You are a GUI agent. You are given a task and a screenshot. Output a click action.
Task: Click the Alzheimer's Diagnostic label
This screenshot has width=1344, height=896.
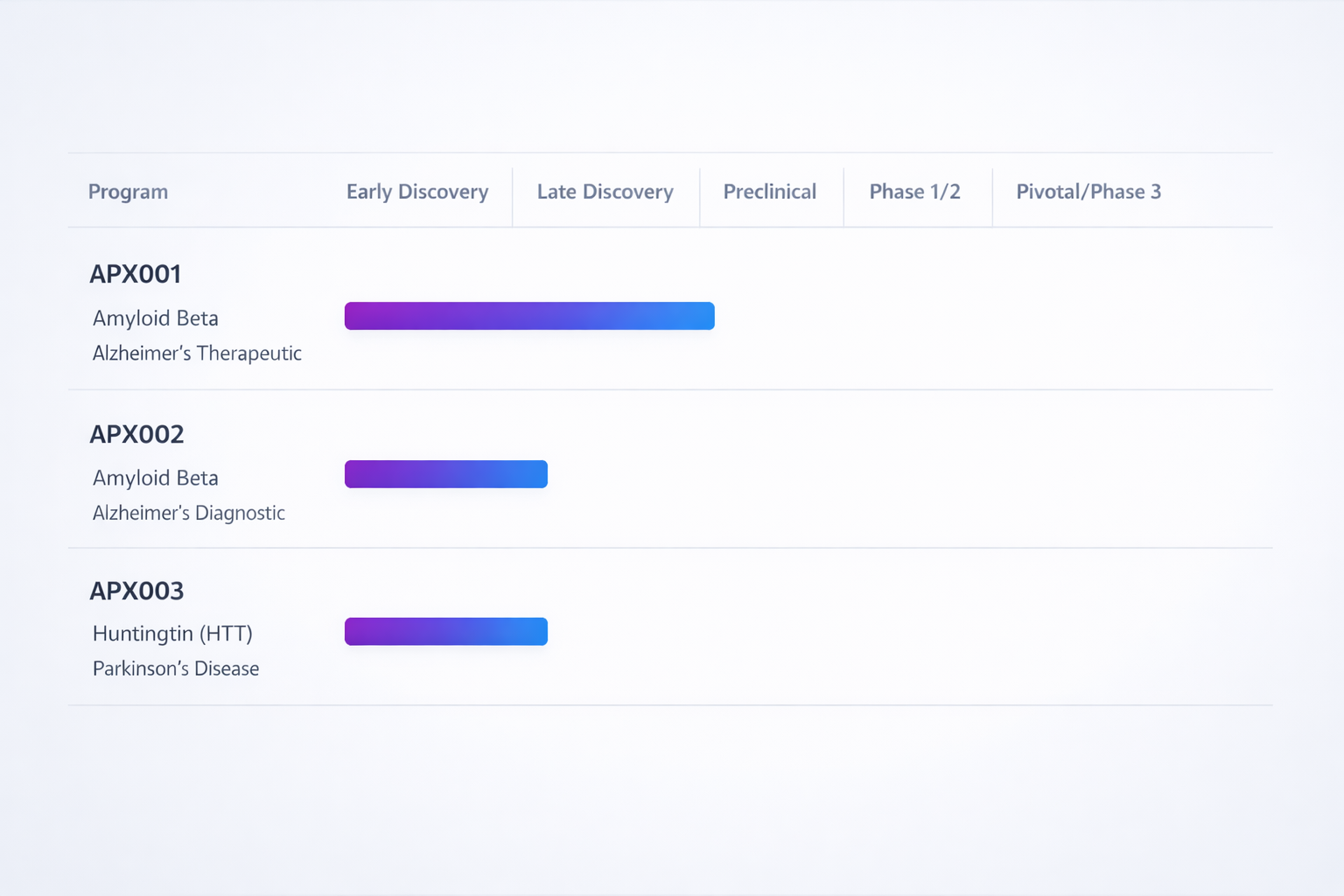point(189,513)
